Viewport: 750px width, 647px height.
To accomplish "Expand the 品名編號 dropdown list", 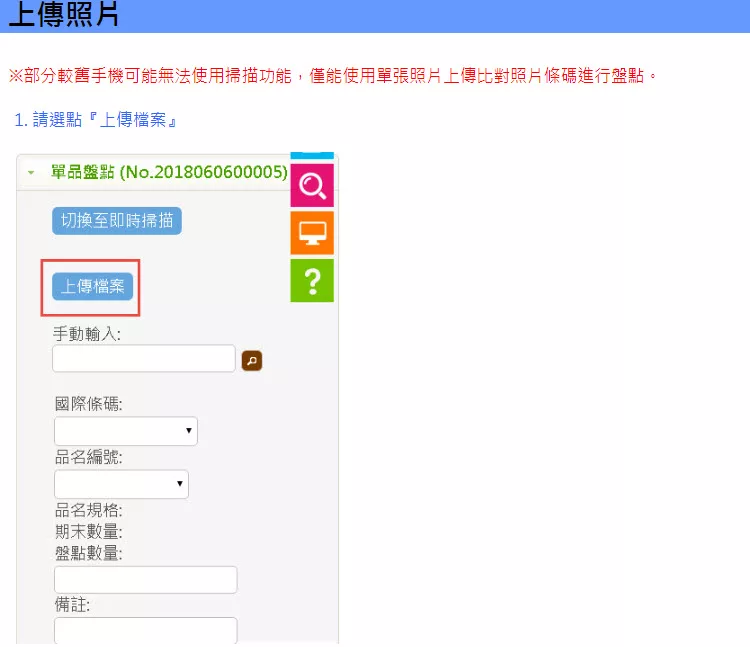I will [x=121, y=484].
